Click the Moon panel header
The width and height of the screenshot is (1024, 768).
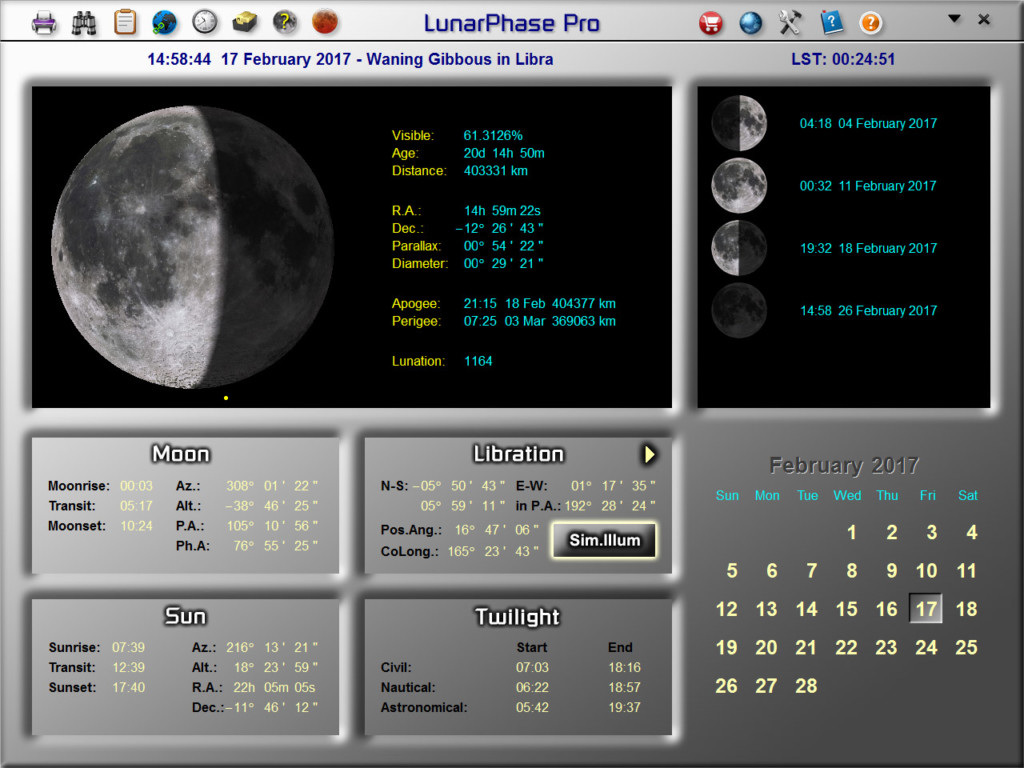coord(181,453)
